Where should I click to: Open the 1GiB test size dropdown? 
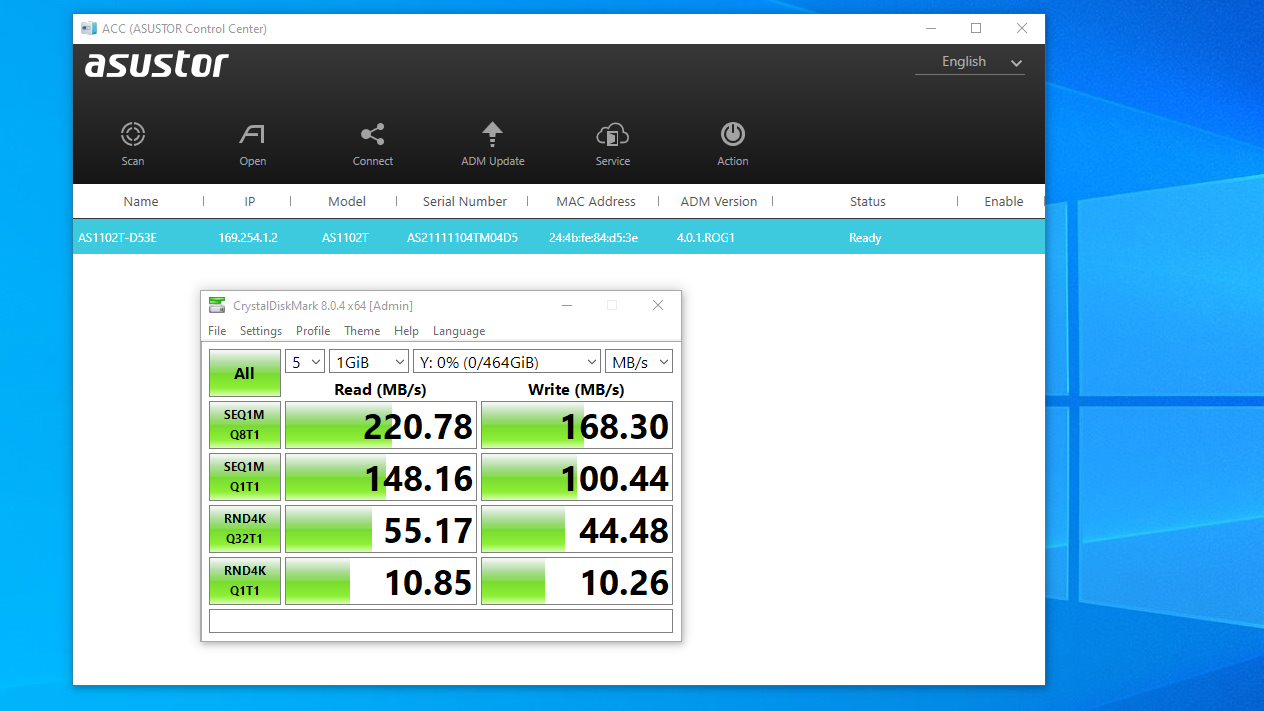pos(369,362)
